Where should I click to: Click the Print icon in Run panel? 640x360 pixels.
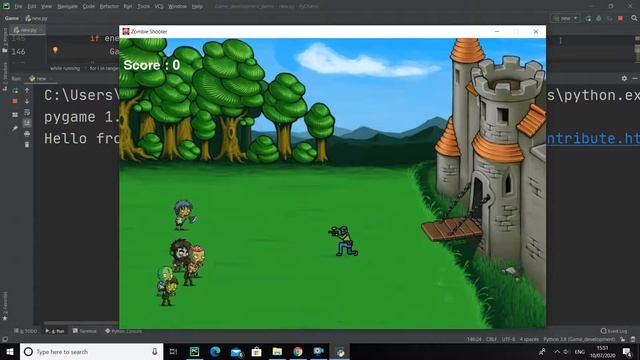pyautogui.click(x=27, y=133)
